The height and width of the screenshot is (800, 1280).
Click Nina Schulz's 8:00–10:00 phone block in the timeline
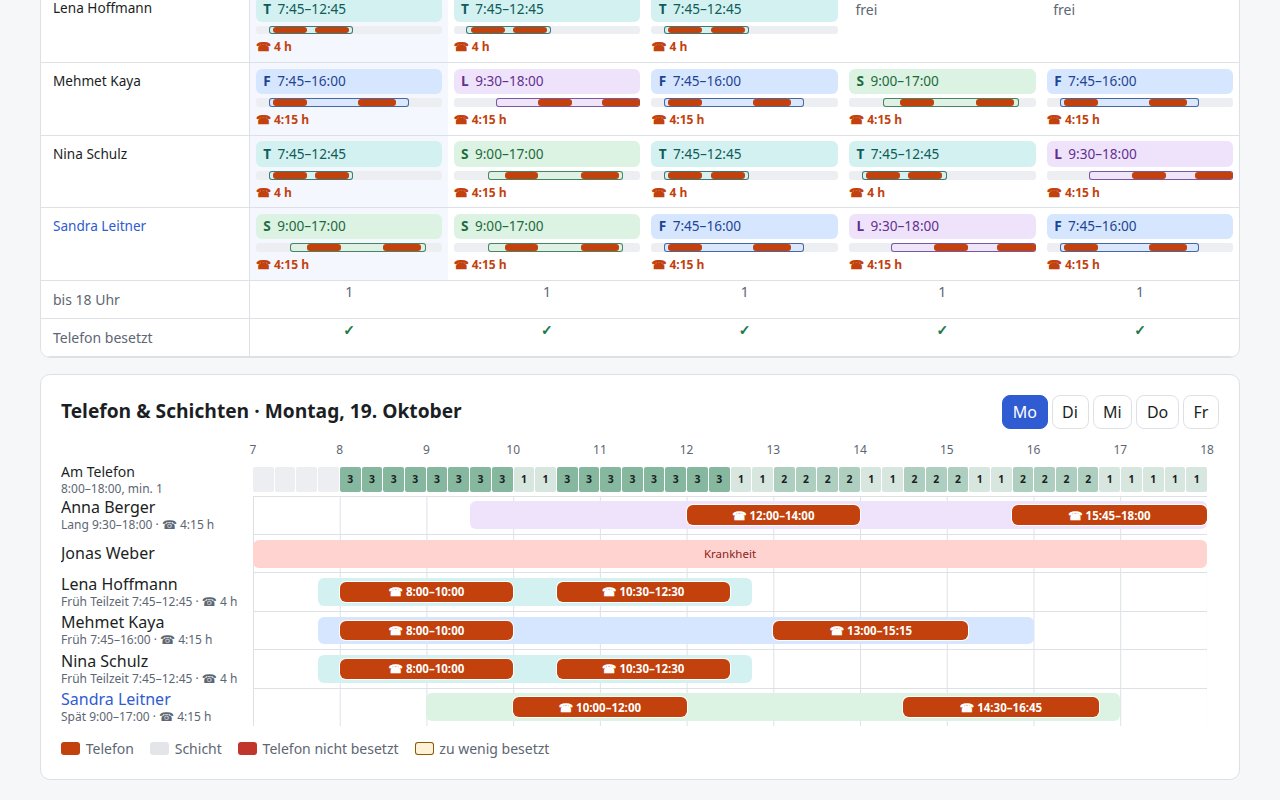426,669
